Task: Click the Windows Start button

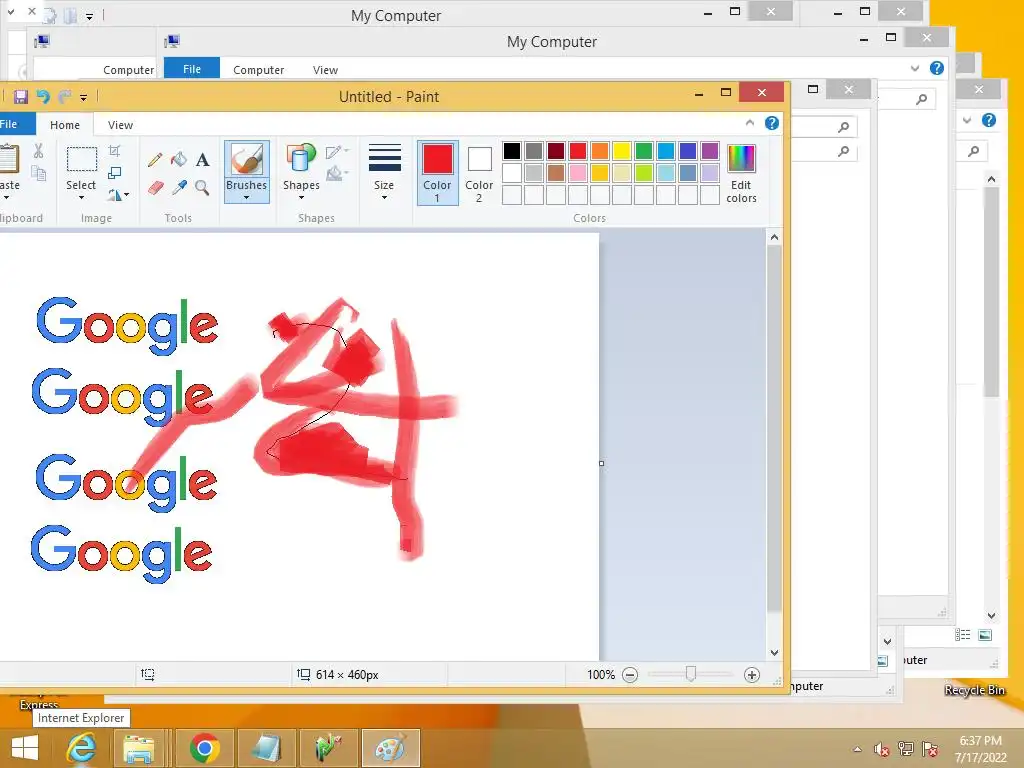Action: (x=25, y=748)
